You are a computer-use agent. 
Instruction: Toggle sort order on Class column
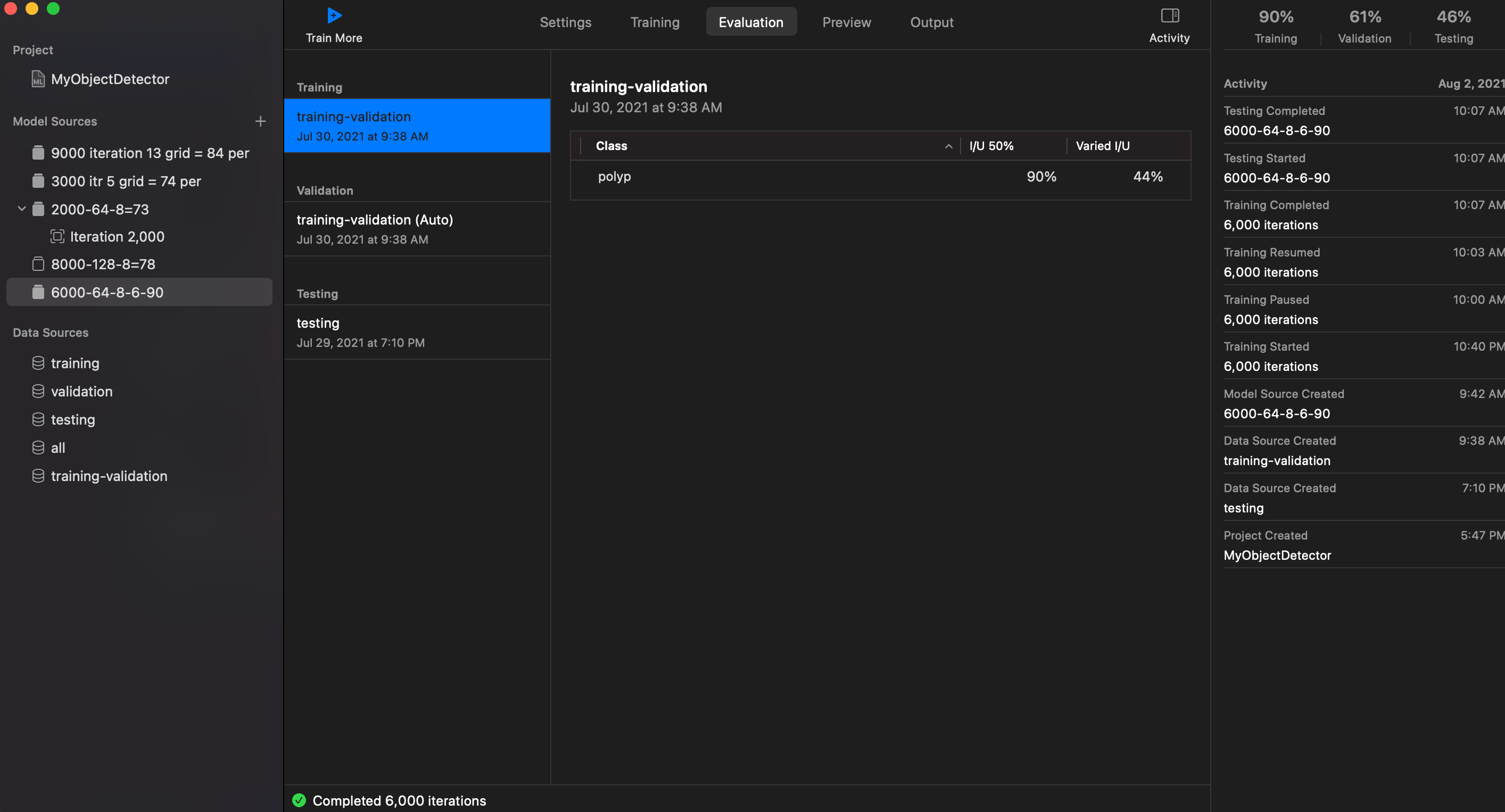[x=948, y=146]
